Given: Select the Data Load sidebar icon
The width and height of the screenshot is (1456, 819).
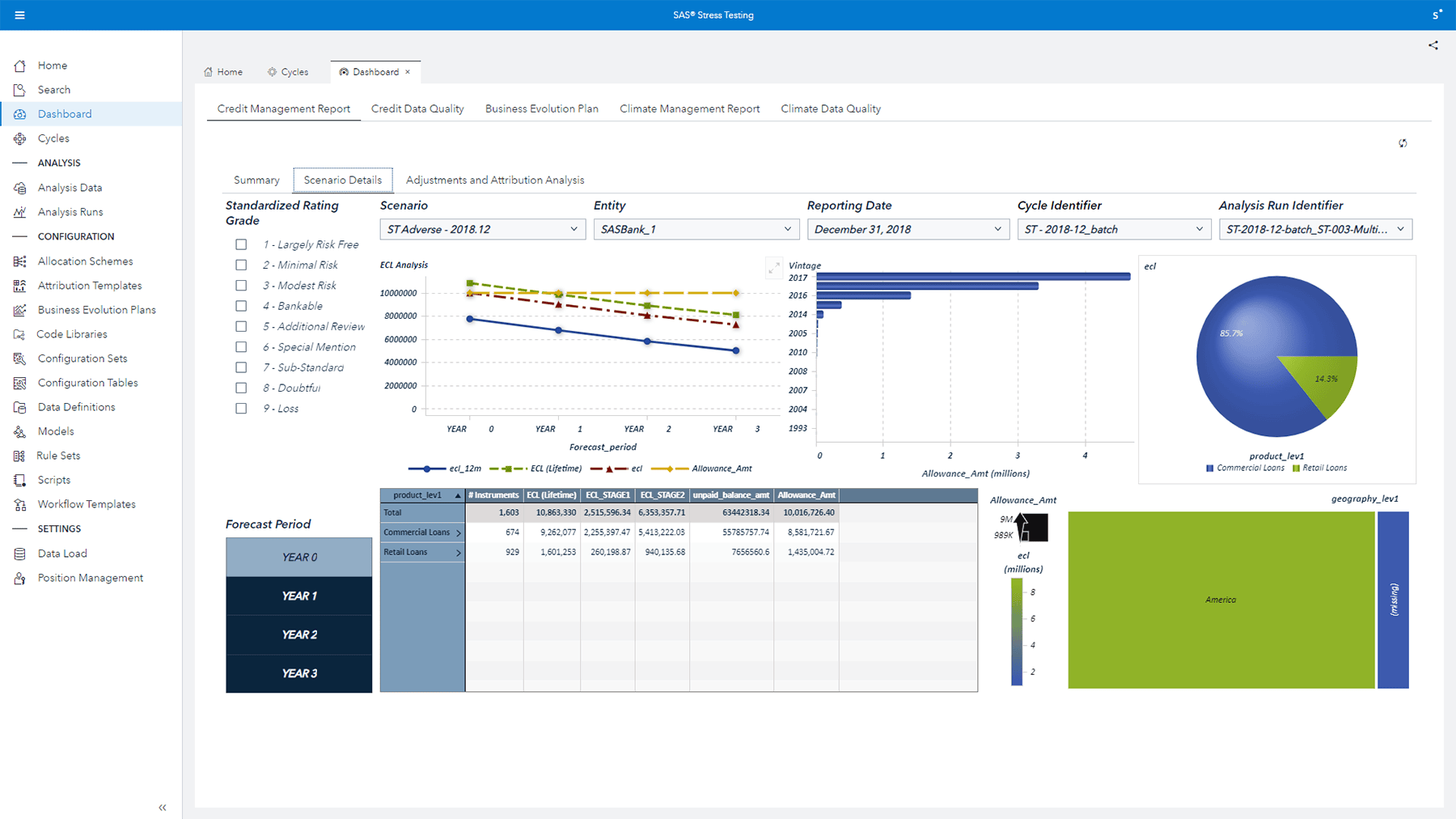Looking at the screenshot, I should tap(19, 553).
